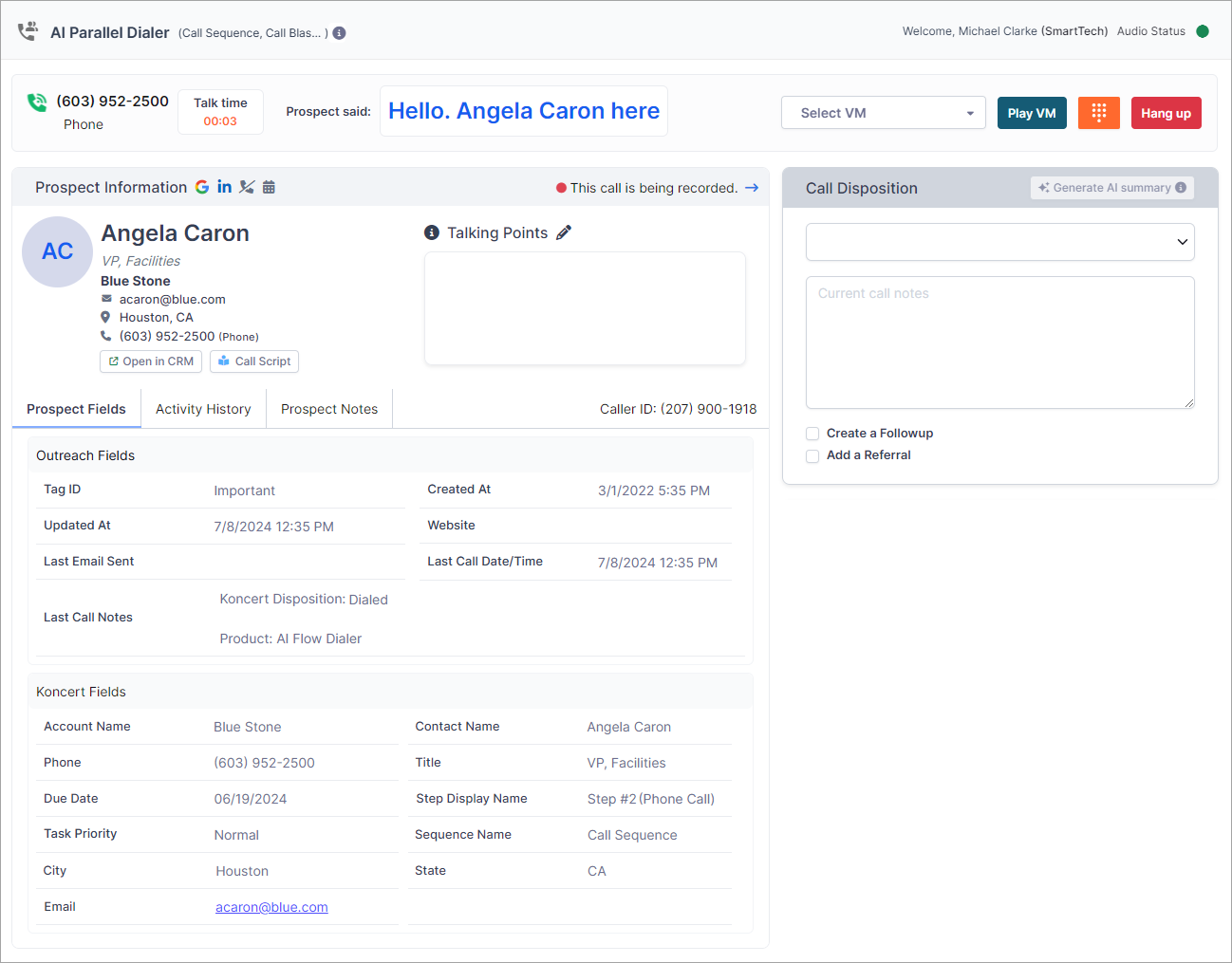The image size is (1232, 963).
Task: Click the State value CA
Action: click(597, 871)
